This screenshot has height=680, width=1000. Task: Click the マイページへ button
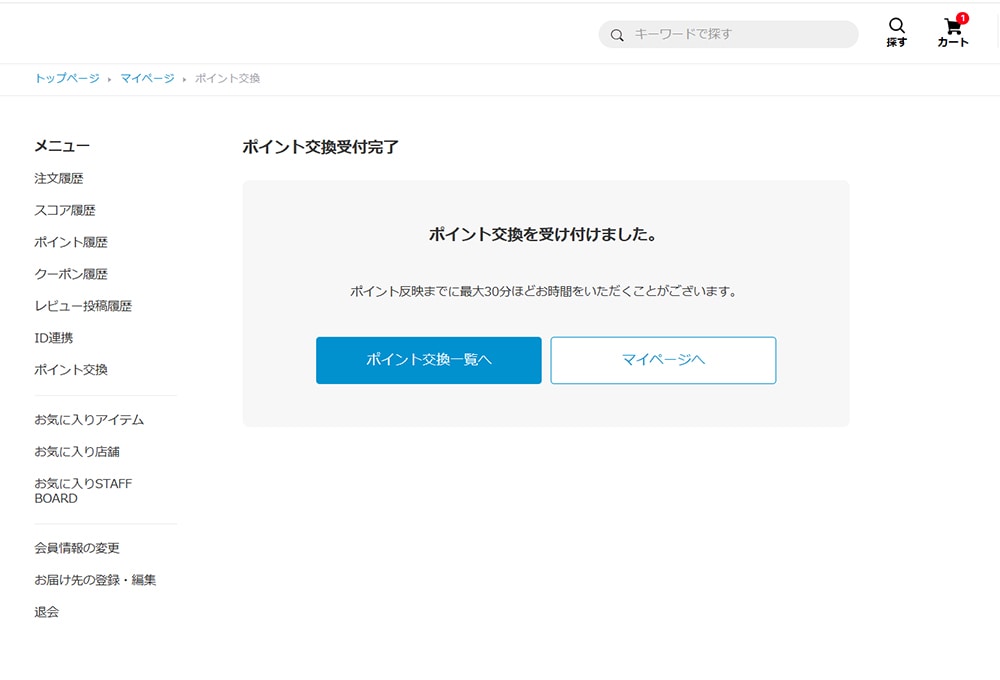click(x=663, y=360)
